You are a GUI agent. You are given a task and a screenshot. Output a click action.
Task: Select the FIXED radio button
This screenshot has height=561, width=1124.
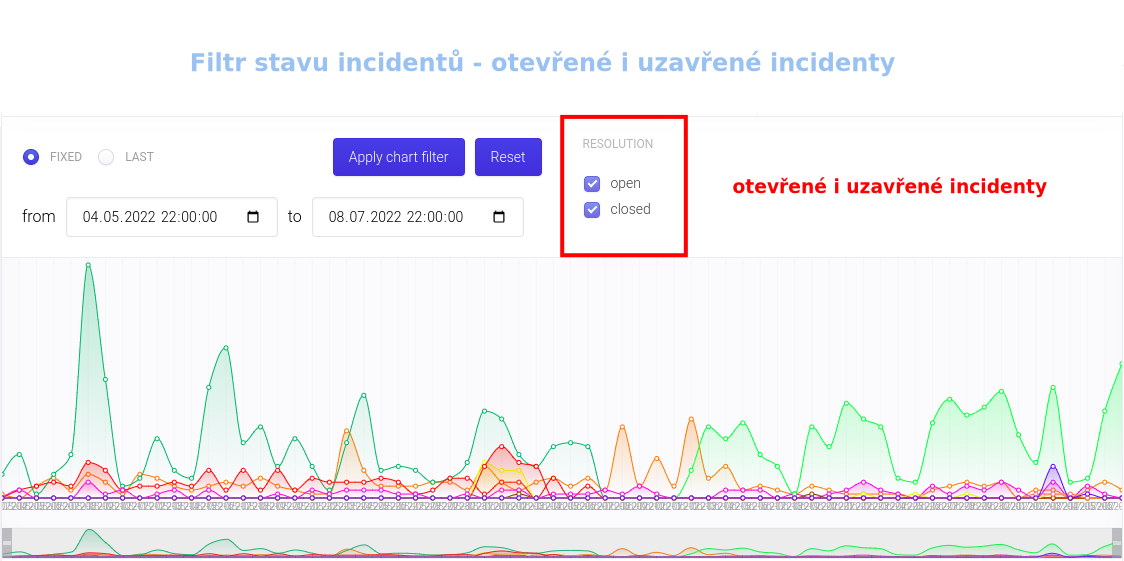click(31, 157)
